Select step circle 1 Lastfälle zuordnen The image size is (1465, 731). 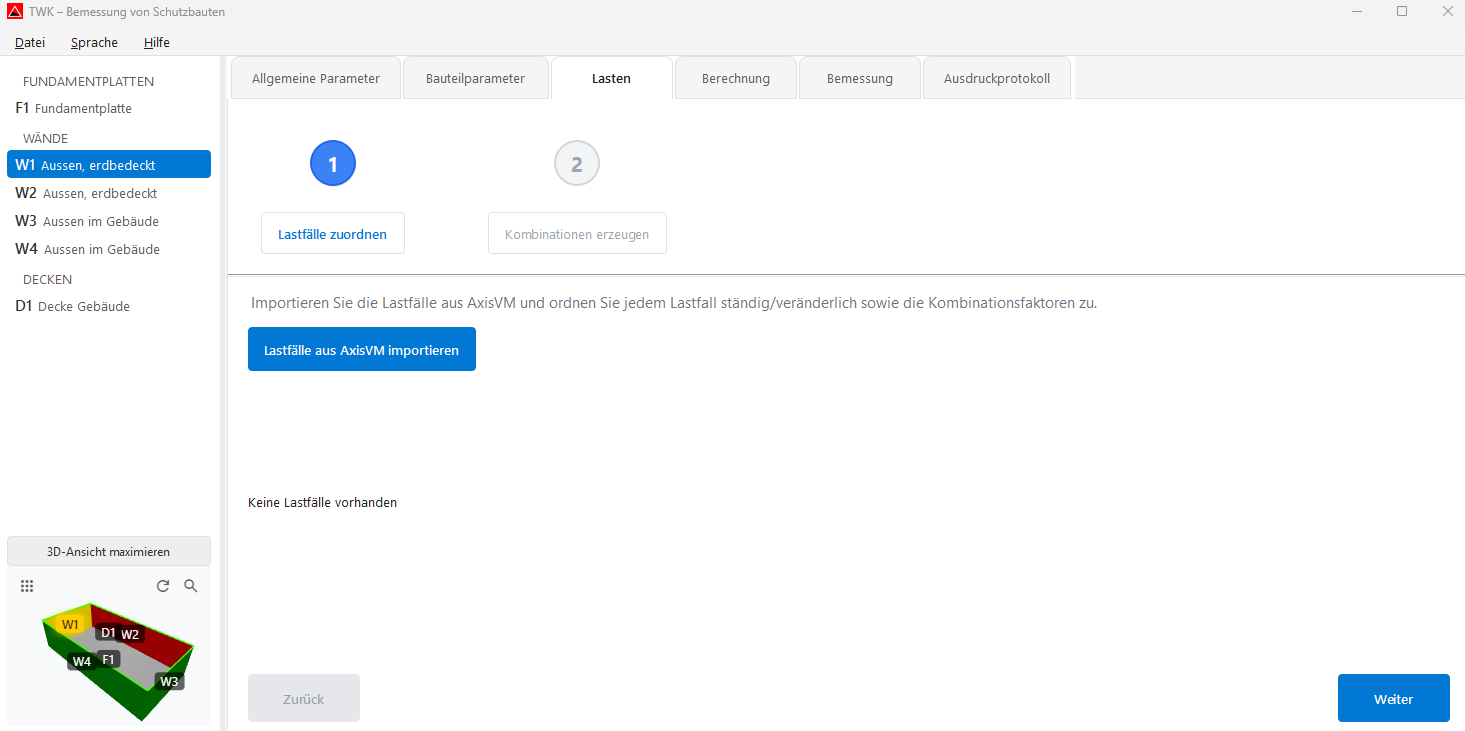point(332,163)
